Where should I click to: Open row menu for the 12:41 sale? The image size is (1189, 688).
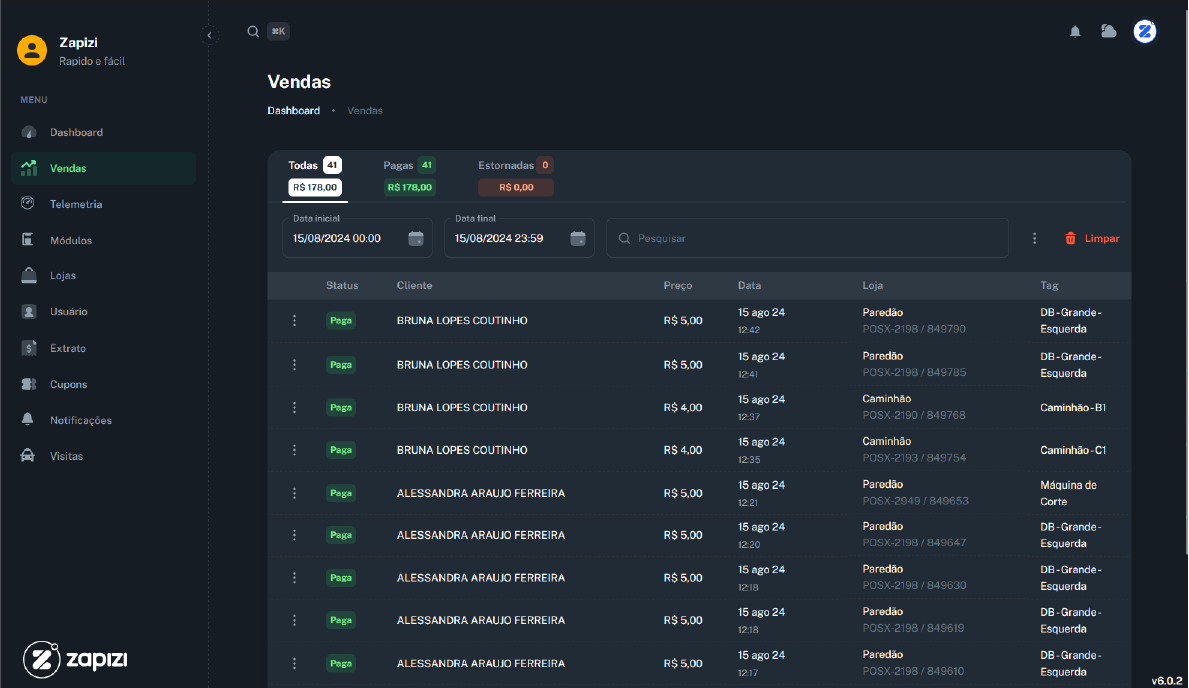coord(294,365)
